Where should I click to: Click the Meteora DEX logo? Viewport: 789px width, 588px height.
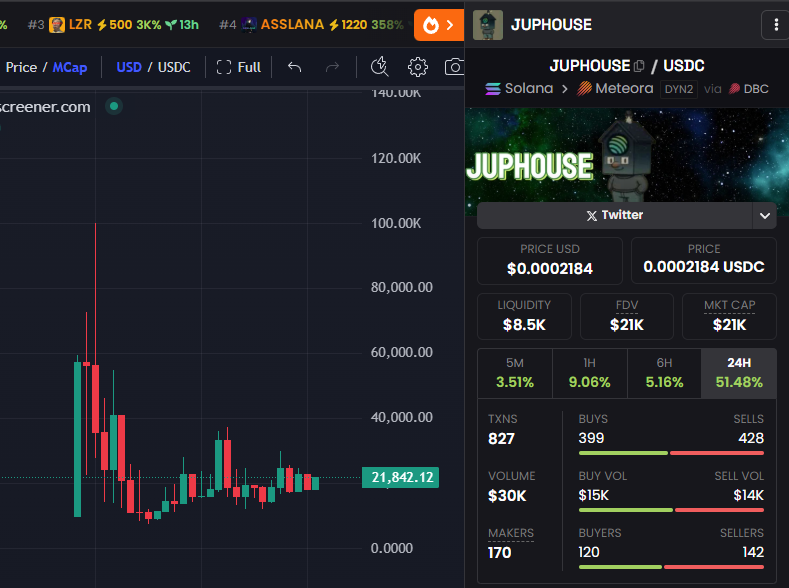pos(584,89)
